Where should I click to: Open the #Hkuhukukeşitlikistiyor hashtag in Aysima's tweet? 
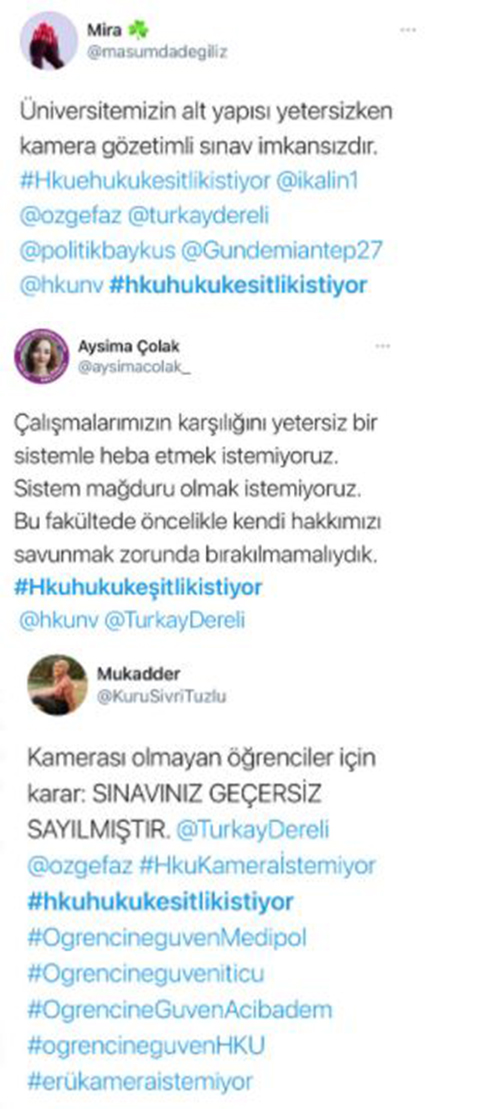tap(138, 587)
